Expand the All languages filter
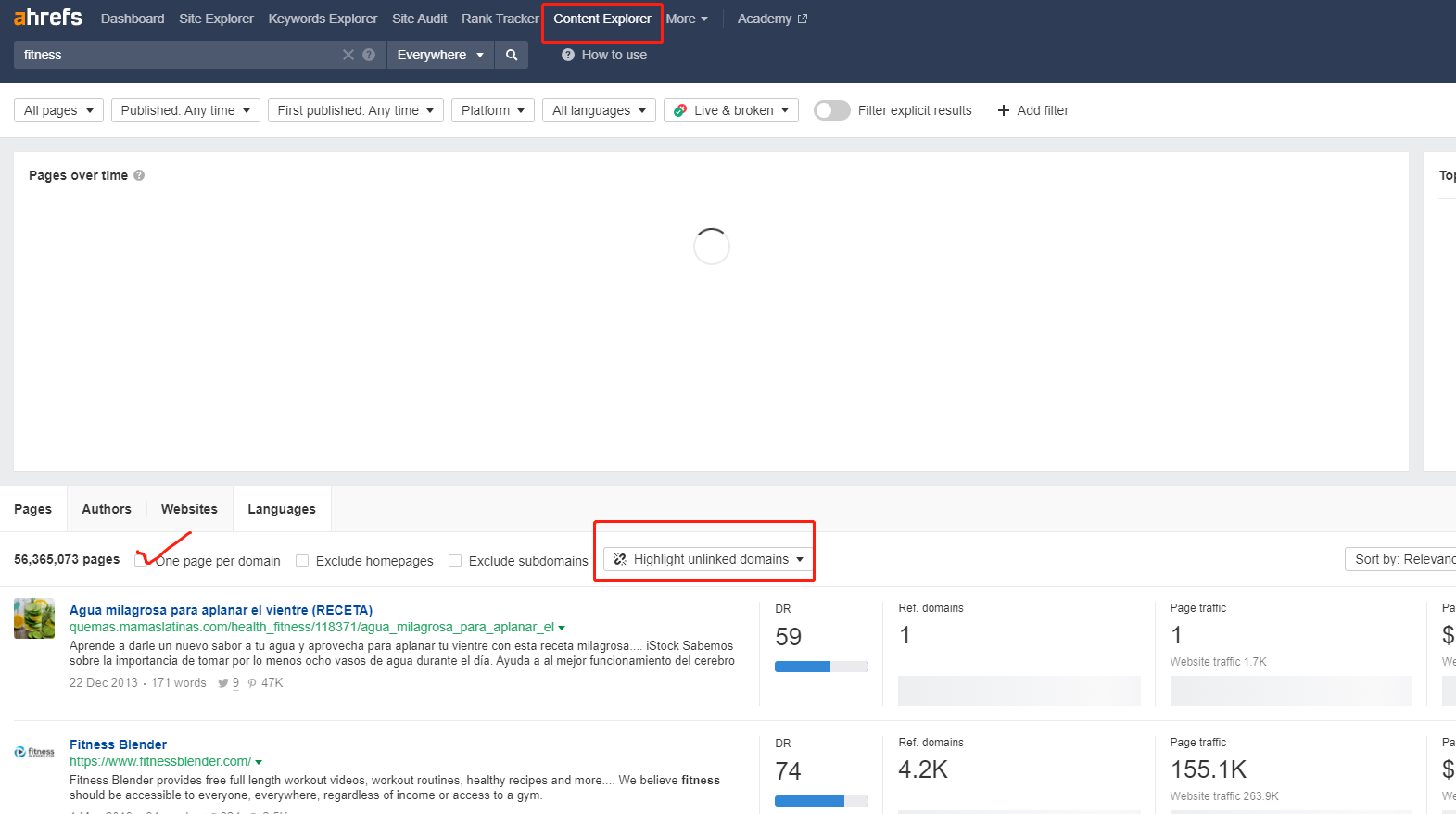The height and width of the screenshot is (814, 1456). click(599, 110)
